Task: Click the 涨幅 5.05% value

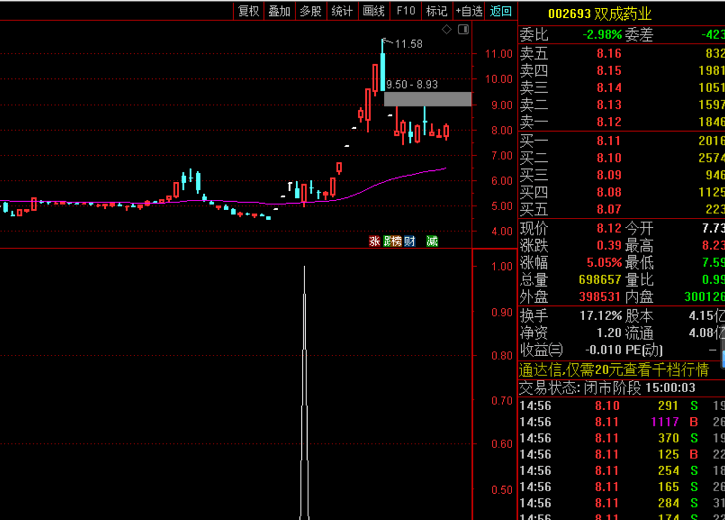Action: (604, 263)
